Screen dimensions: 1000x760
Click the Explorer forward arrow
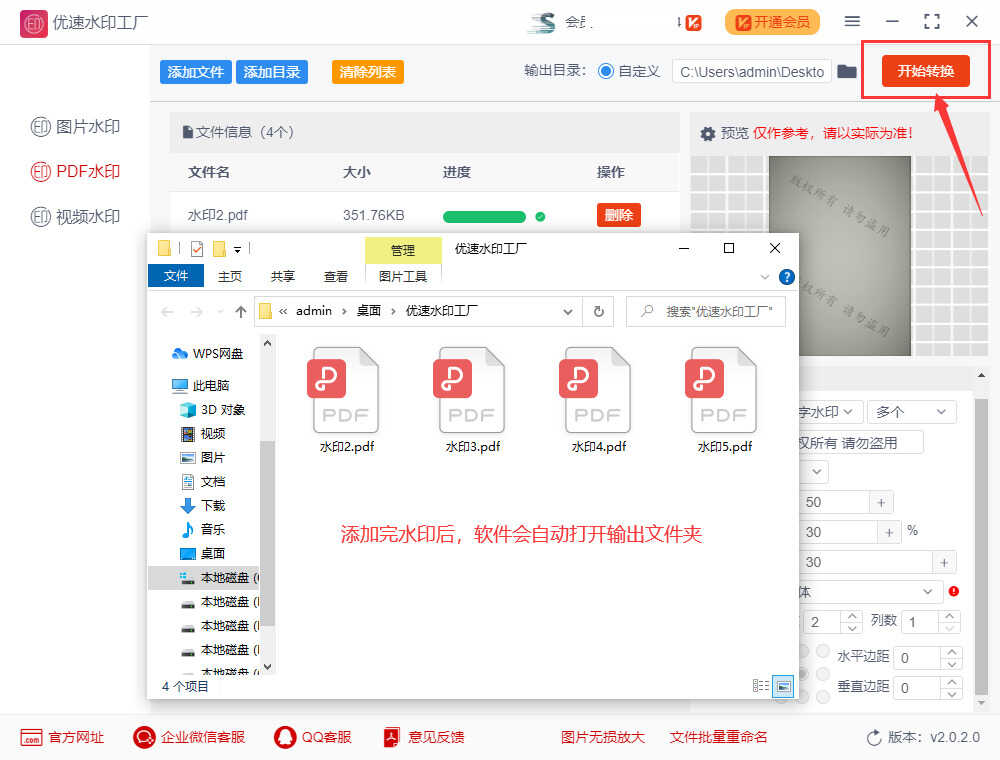click(x=196, y=312)
